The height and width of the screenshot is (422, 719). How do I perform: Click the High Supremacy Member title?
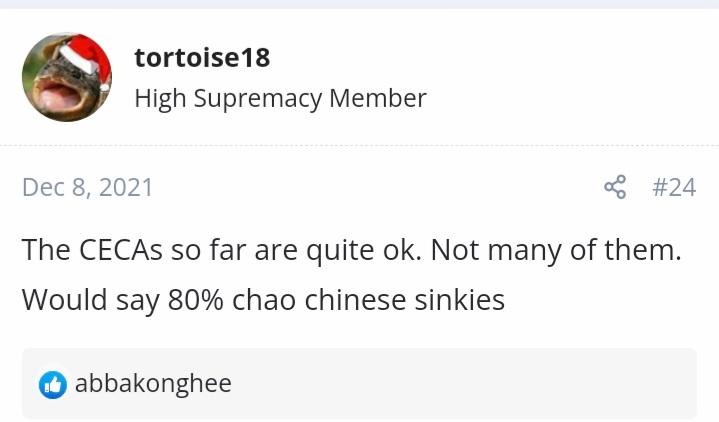pos(280,98)
